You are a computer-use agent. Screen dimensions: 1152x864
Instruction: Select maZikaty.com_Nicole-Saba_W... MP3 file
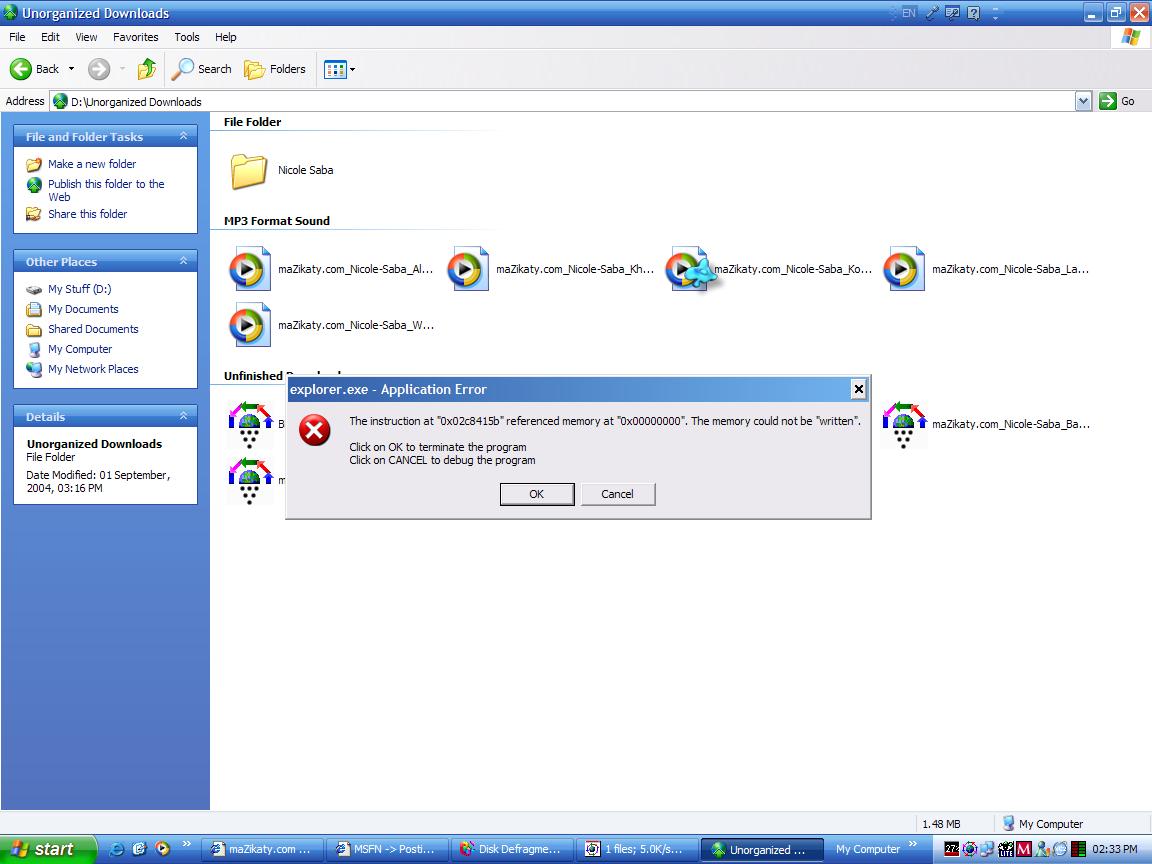331,325
